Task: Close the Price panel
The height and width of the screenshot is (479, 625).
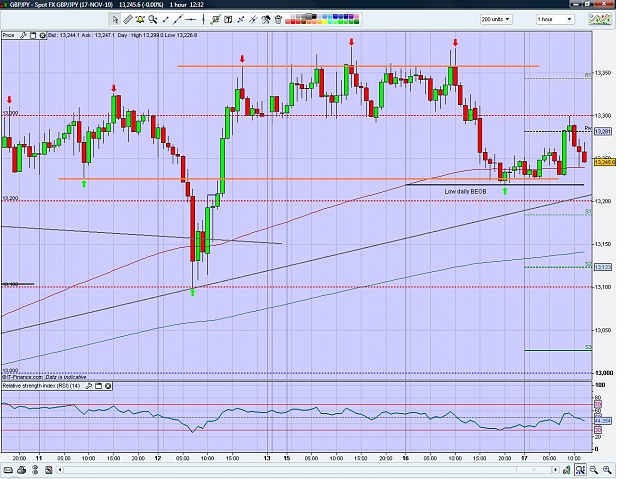Action: [42, 35]
